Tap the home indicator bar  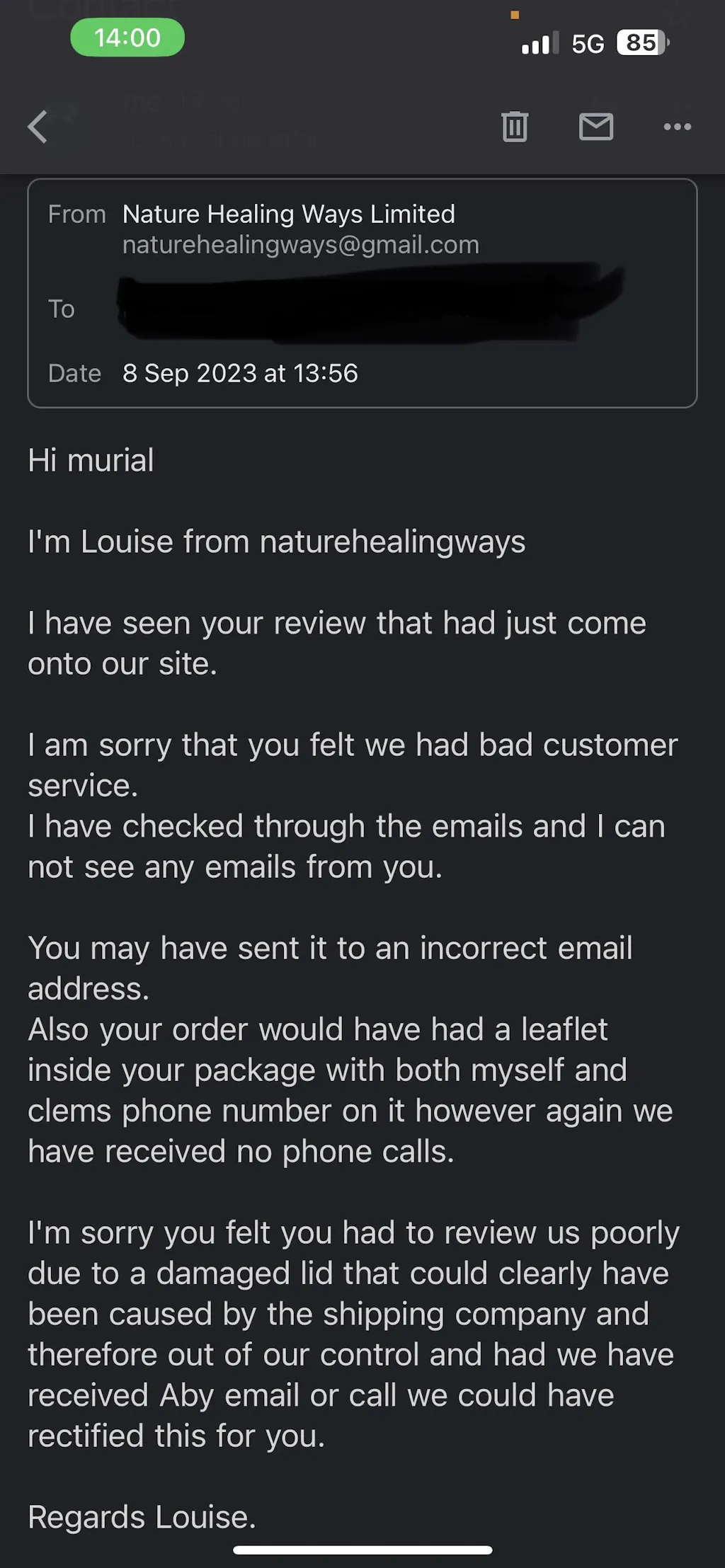362,1550
